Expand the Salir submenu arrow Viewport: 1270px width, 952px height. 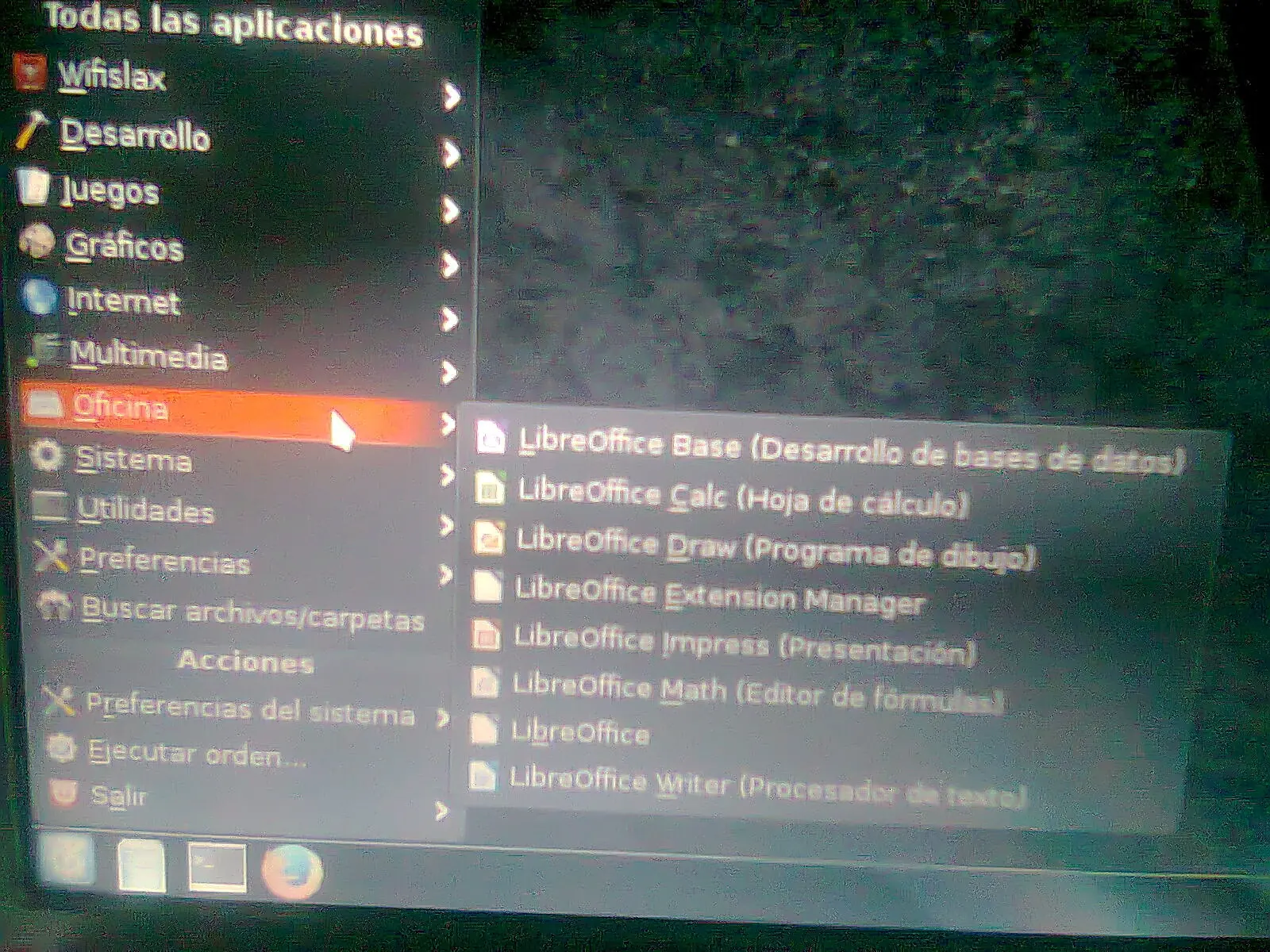point(441,810)
